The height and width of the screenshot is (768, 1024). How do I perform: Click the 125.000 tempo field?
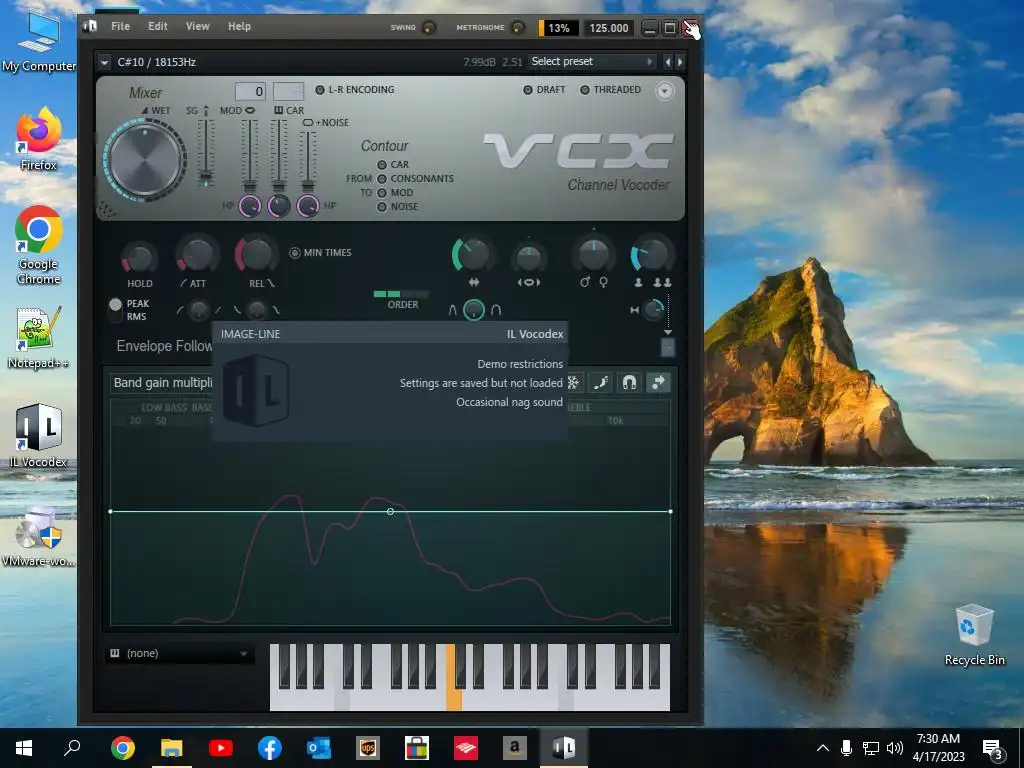click(x=609, y=28)
